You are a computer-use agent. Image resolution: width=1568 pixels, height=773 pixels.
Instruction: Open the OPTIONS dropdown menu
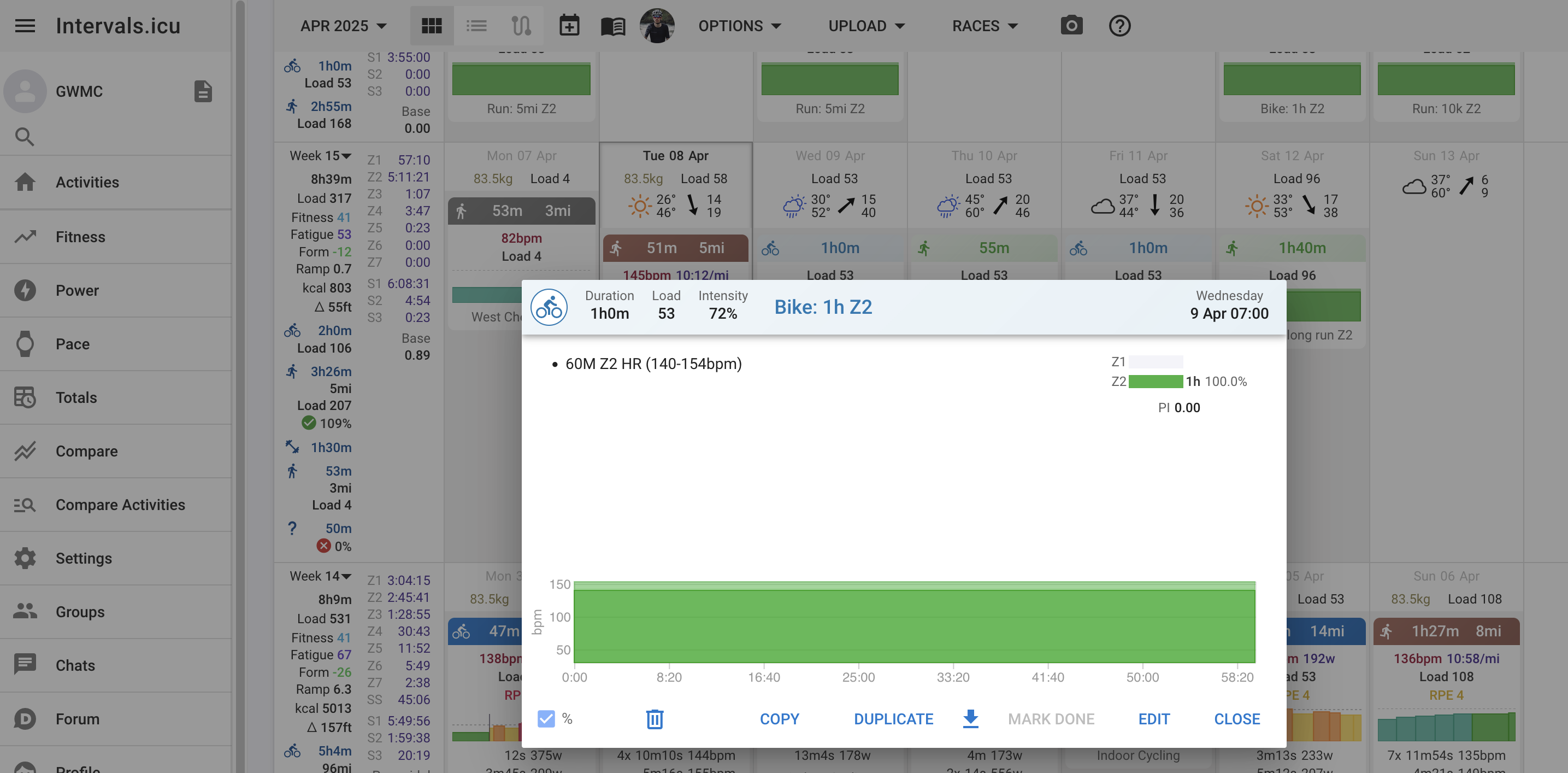(740, 26)
